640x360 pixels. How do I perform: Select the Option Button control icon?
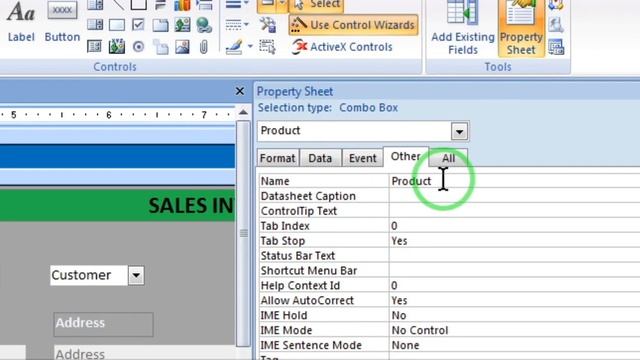point(138,47)
